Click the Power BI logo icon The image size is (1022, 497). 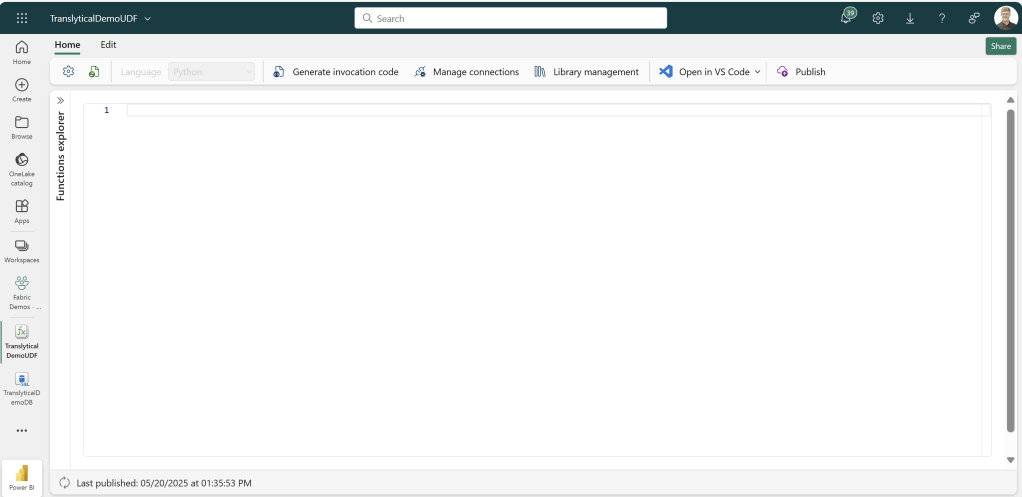[22, 474]
